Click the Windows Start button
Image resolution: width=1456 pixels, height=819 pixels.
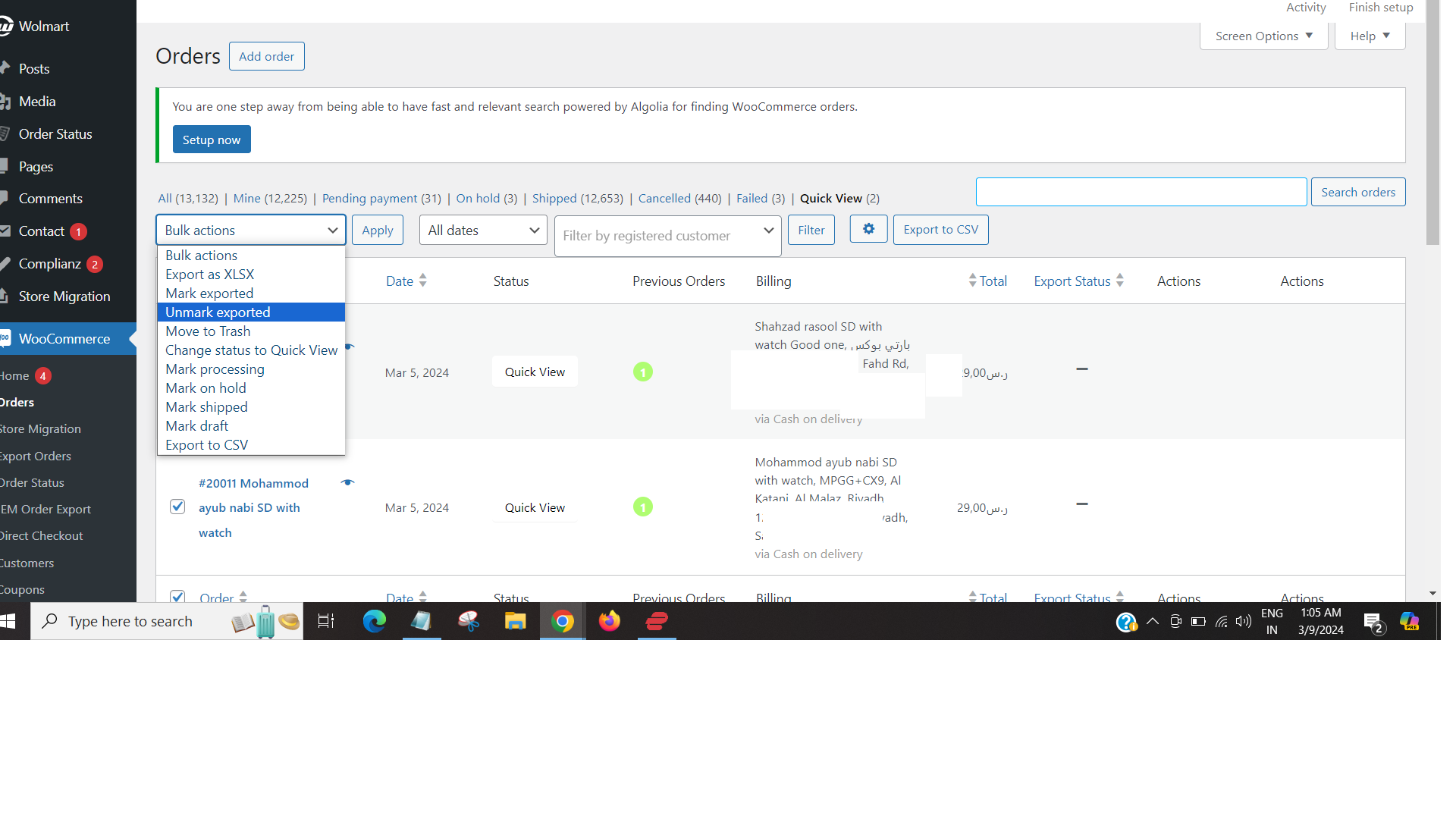(x=8, y=622)
